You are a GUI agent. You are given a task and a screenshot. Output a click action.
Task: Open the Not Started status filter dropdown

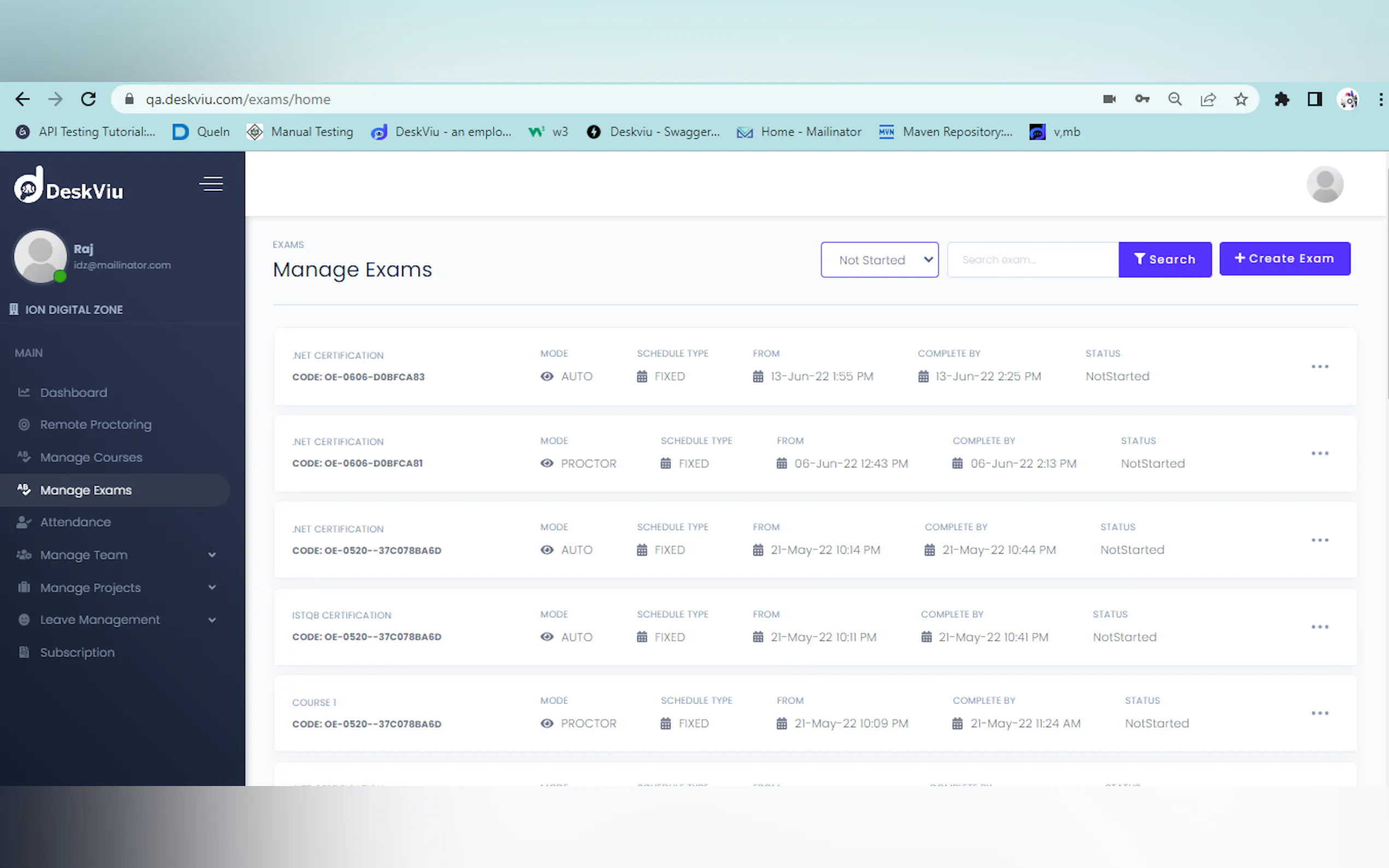click(x=879, y=260)
